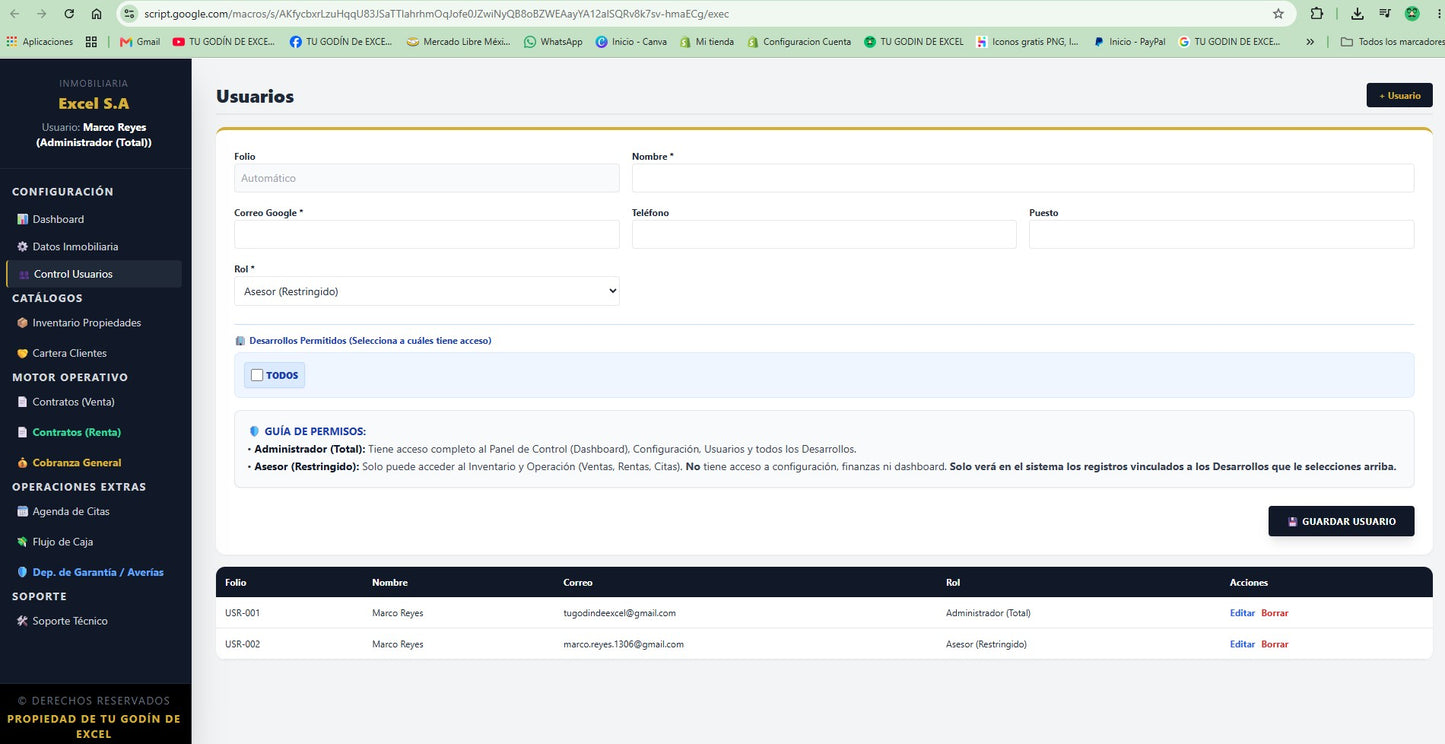Click the browser address bar URL
The image size is (1445, 744).
click(x=437, y=14)
